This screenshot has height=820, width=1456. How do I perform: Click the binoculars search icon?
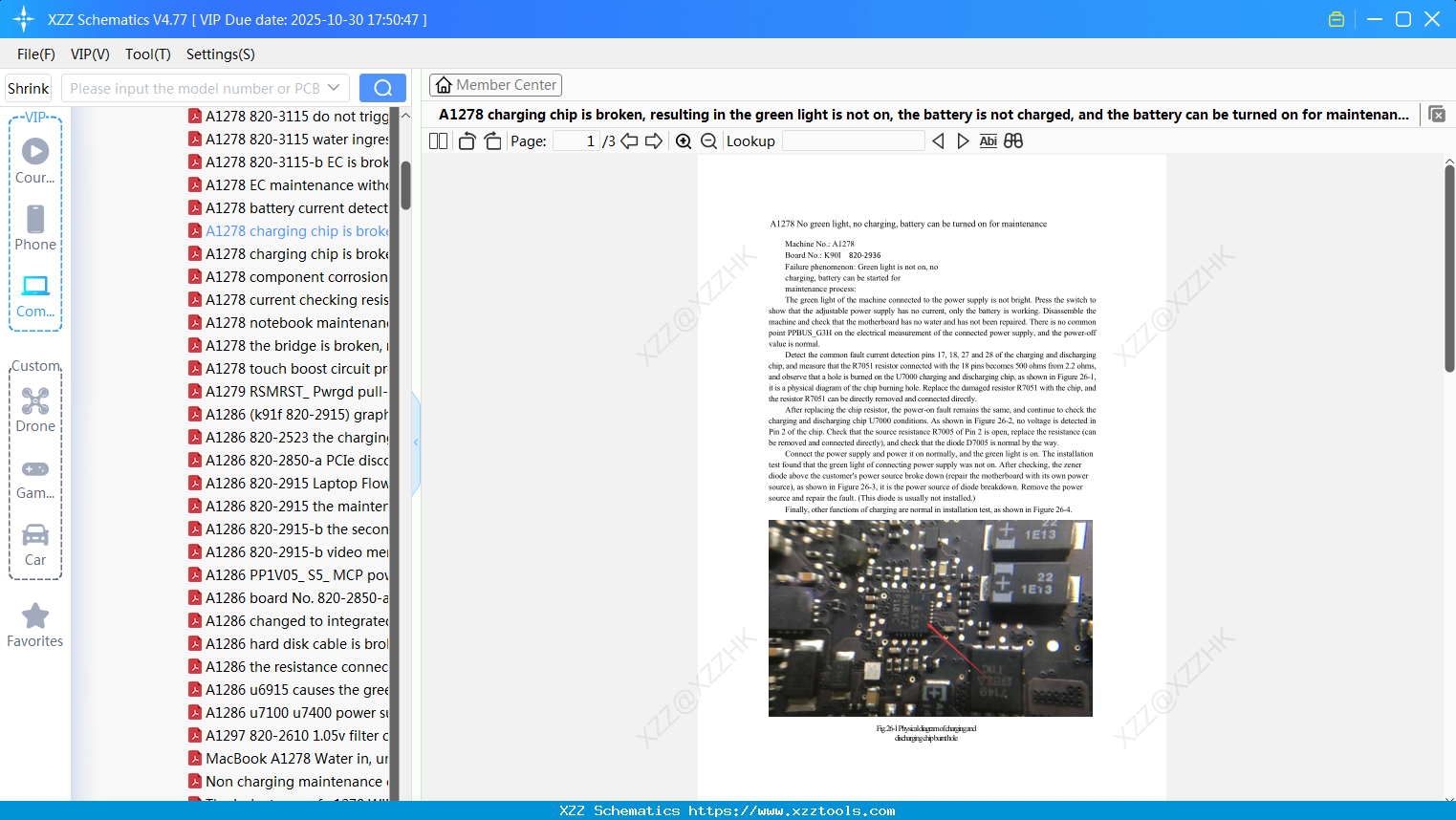(x=1013, y=140)
